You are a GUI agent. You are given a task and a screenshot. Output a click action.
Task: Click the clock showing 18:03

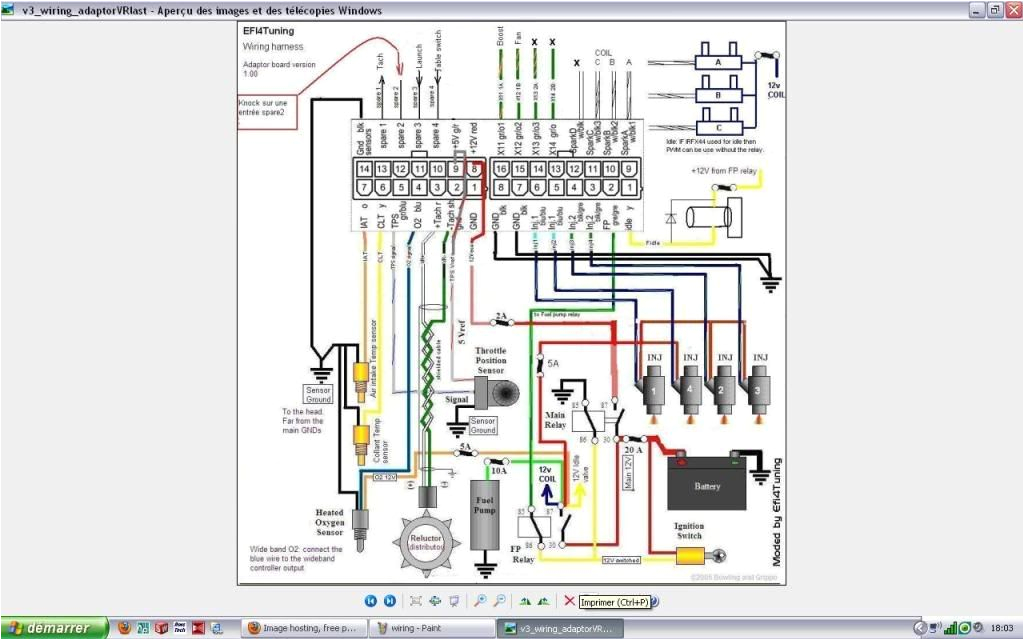(x=1003, y=628)
